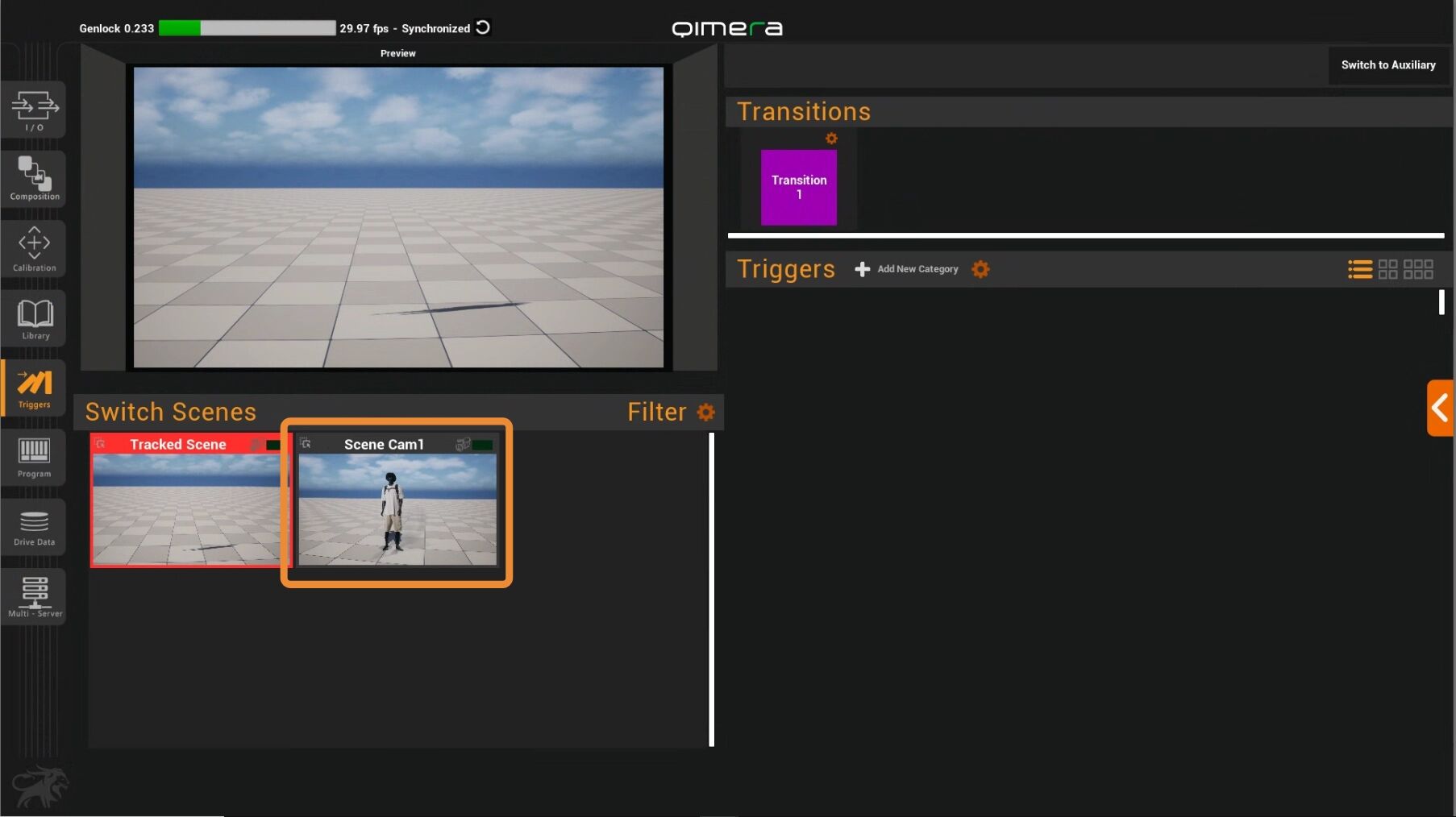Click Switch to Auxiliary button
The image size is (1456, 817).
(1387, 65)
